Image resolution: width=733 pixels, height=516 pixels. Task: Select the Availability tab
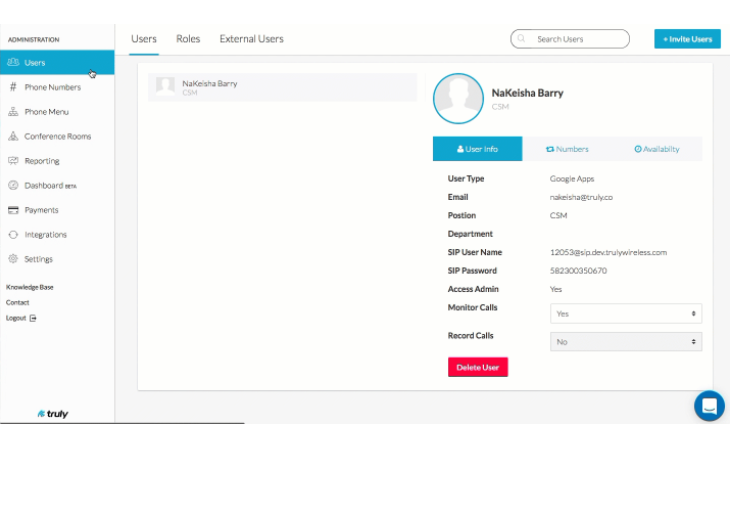click(x=657, y=149)
